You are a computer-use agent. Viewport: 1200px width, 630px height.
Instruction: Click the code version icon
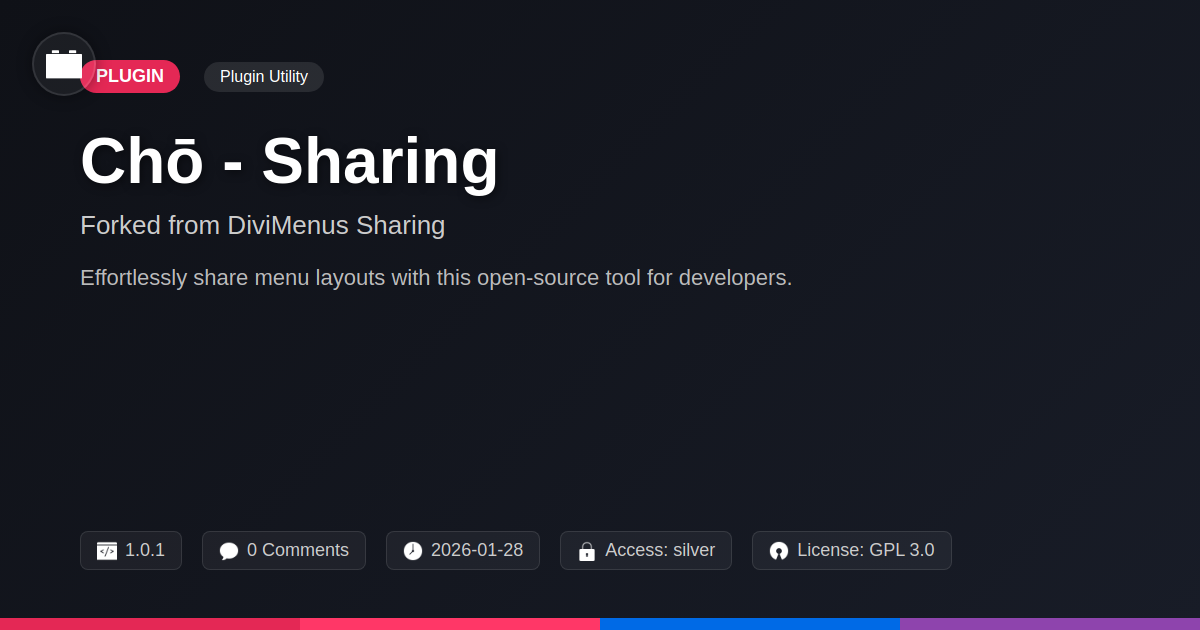point(107,551)
